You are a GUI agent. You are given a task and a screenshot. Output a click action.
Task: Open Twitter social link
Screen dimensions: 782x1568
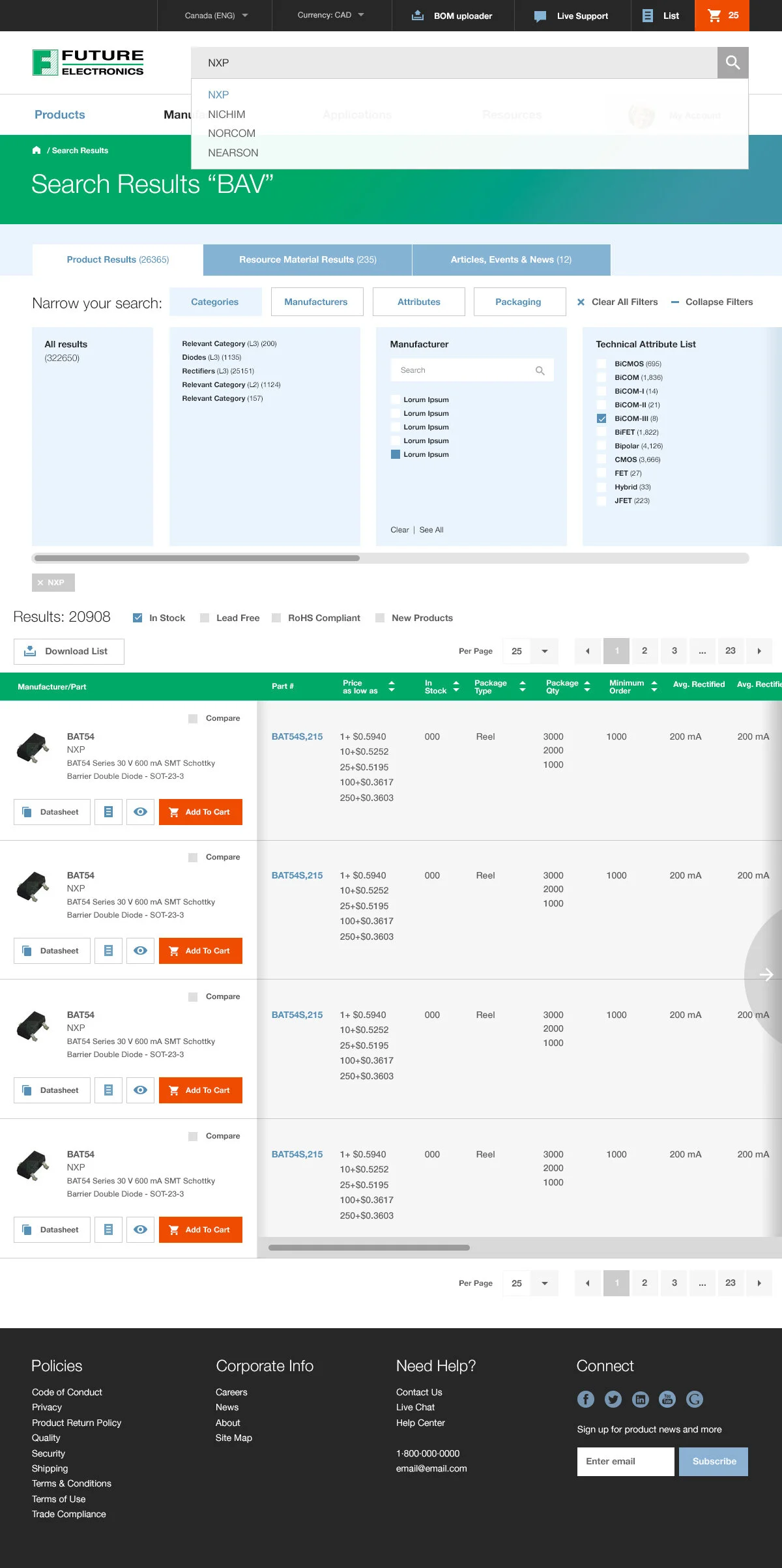click(613, 1399)
